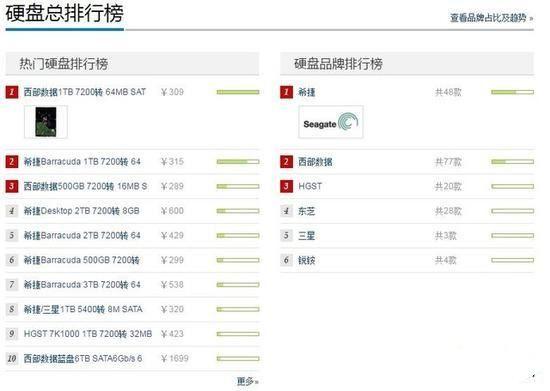Click rank 6 badge beside 锐铵 brand
550x391 pixels.
[x=286, y=260]
